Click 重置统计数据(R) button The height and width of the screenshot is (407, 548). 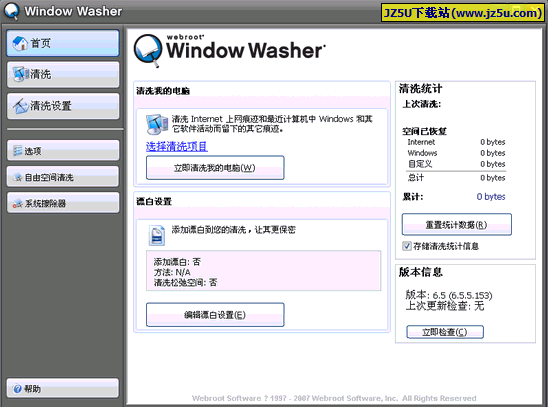click(x=456, y=224)
